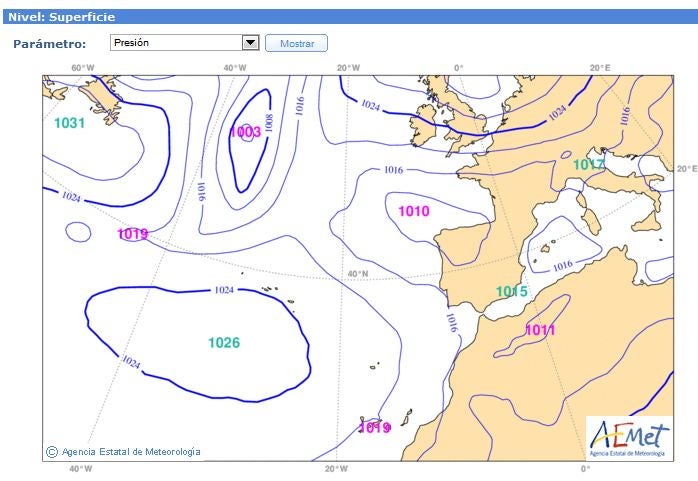Click the copyright symbol at map bottom-left

point(52,452)
